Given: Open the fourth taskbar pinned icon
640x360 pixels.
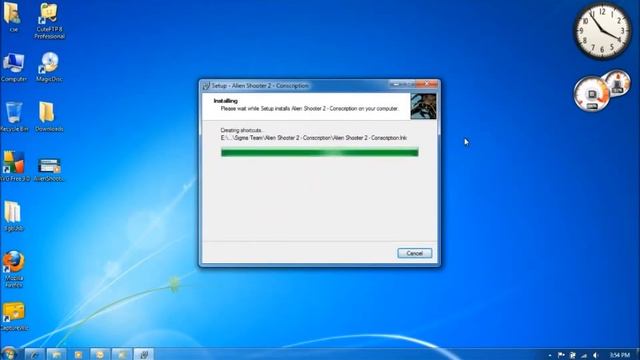Looking at the screenshot, I should pyautogui.click(x=100, y=354).
